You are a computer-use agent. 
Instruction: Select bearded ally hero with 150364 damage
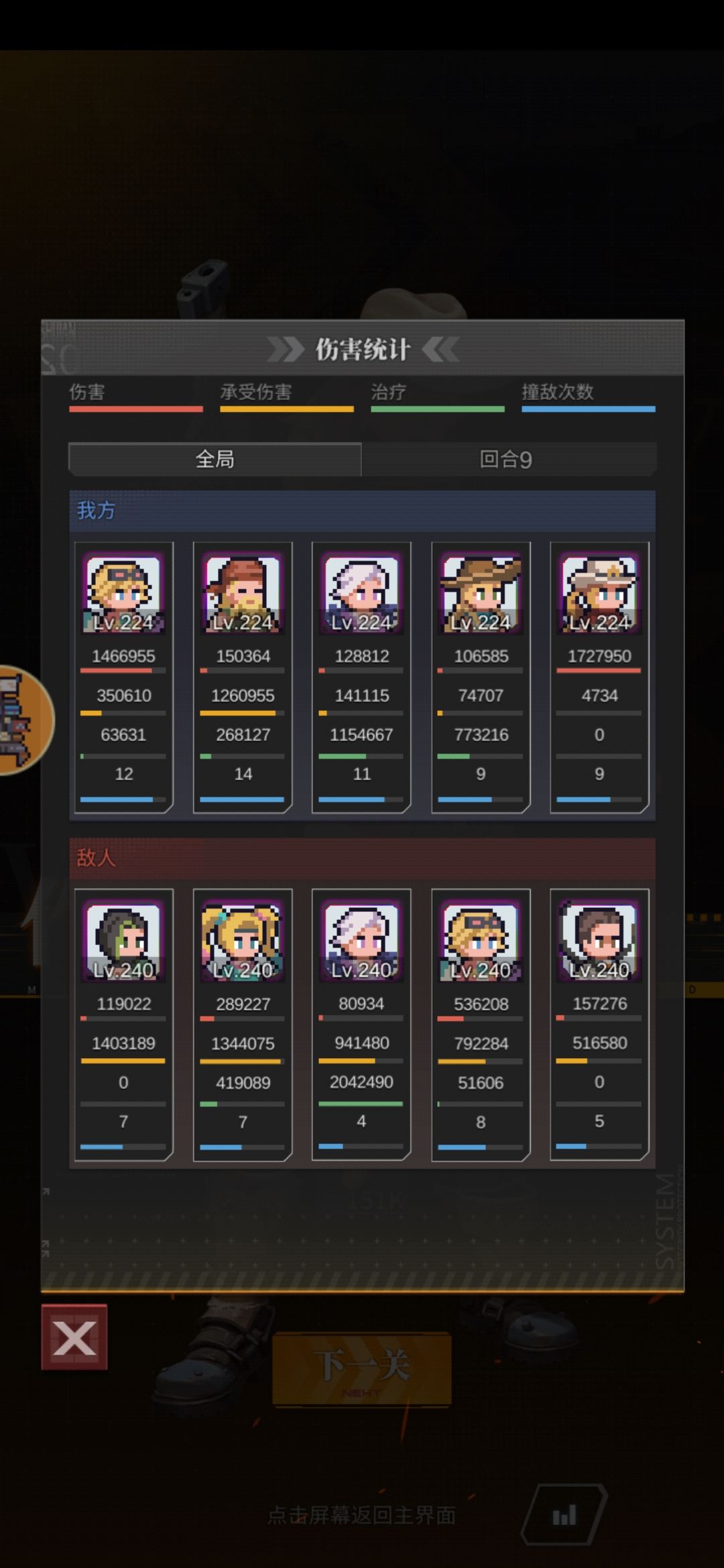coord(243,594)
